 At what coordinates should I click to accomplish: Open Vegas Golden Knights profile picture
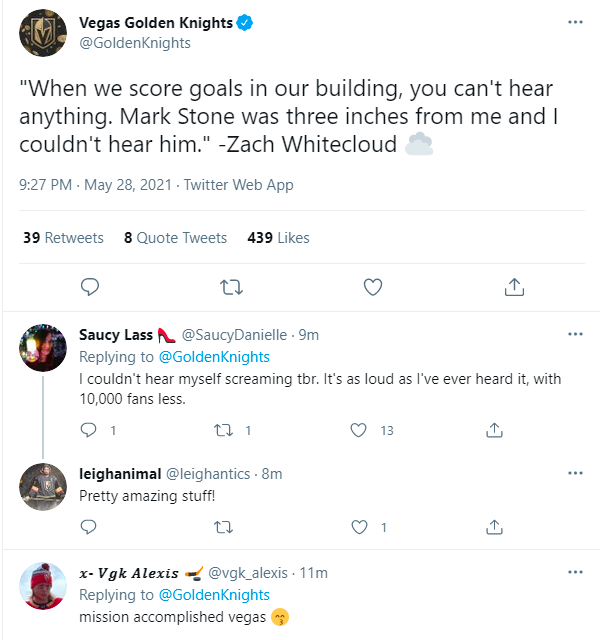43,34
